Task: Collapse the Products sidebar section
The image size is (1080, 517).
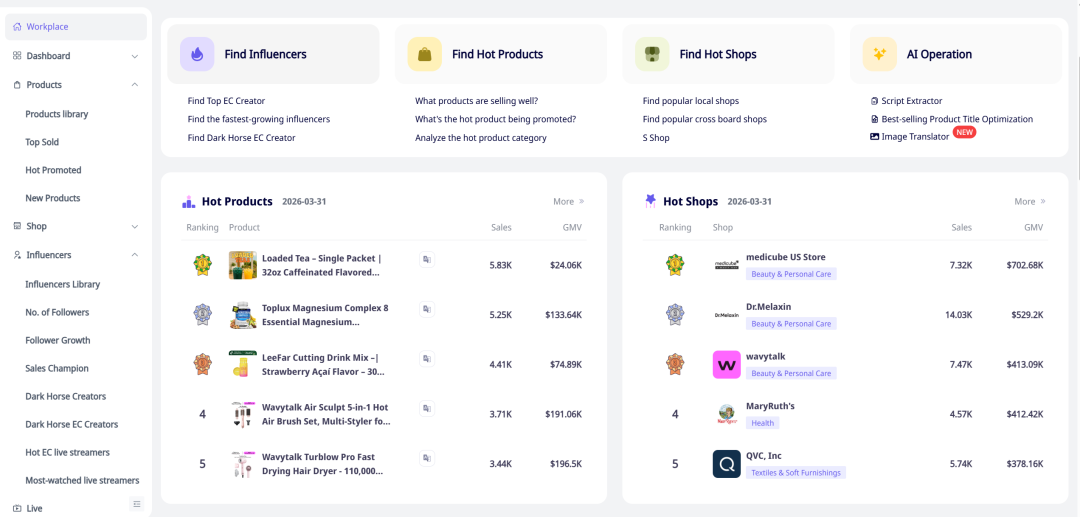Action: 135,85
